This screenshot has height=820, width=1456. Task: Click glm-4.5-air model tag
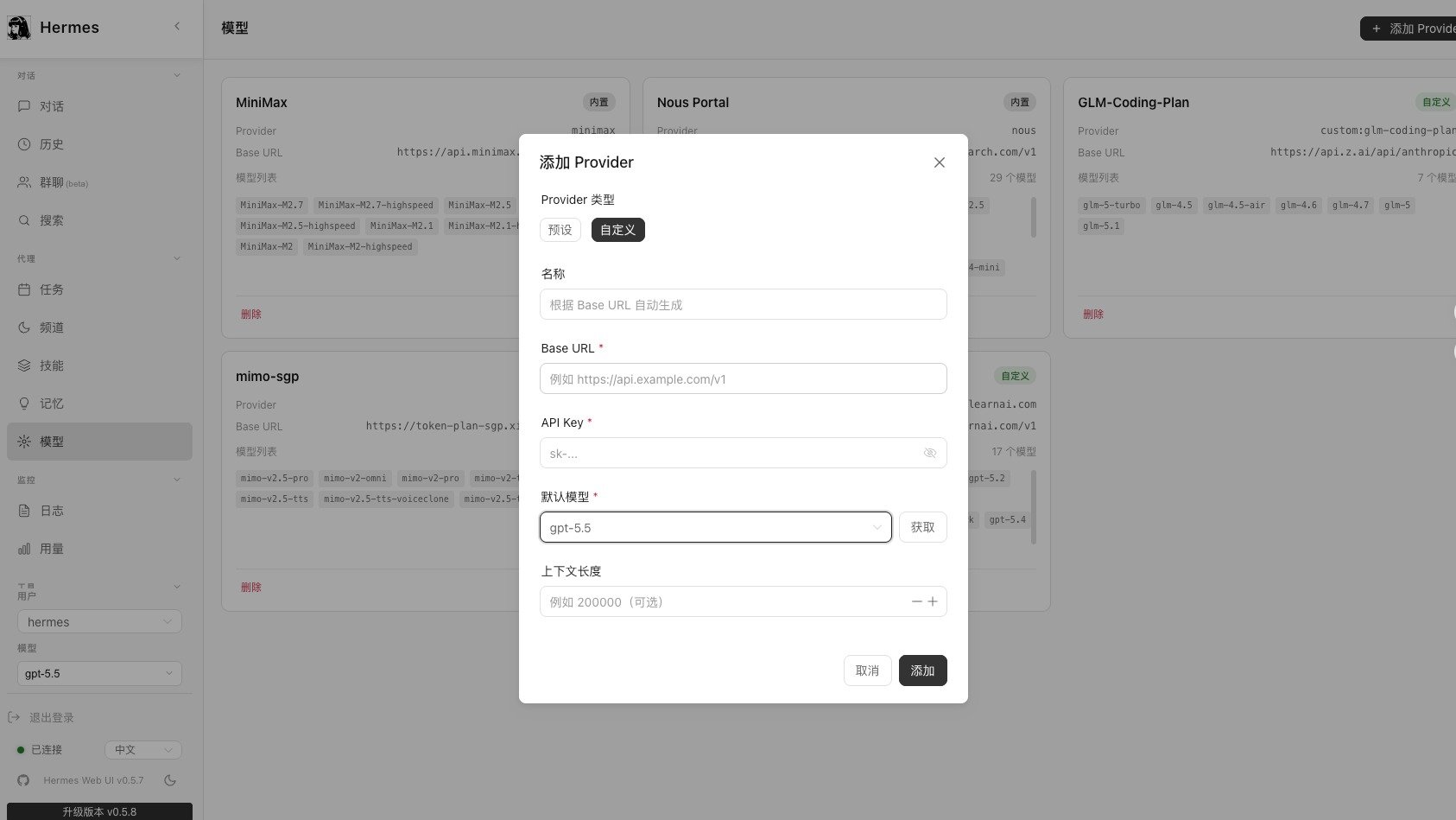(1237, 205)
